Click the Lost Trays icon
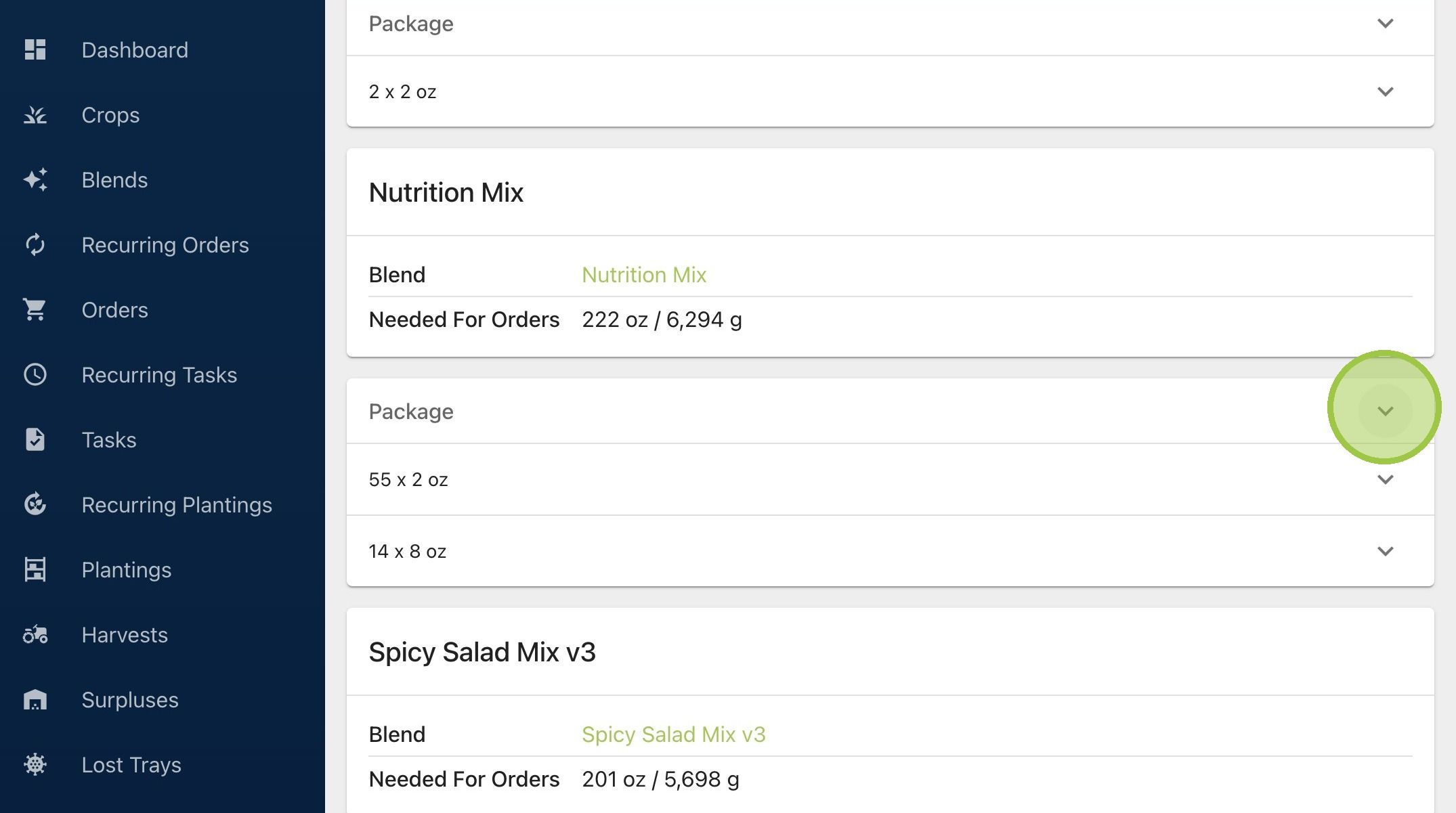Screen dimensions: 1456x813 pos(35,764)
